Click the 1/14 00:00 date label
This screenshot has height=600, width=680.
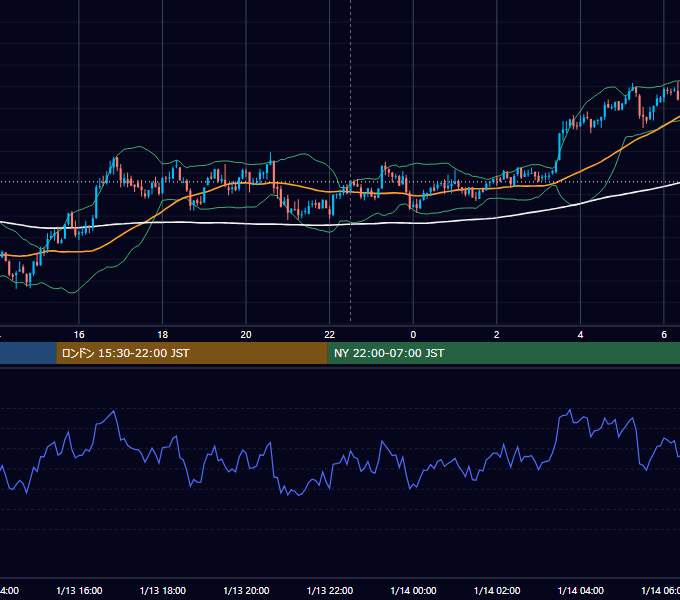pos(413,590)
